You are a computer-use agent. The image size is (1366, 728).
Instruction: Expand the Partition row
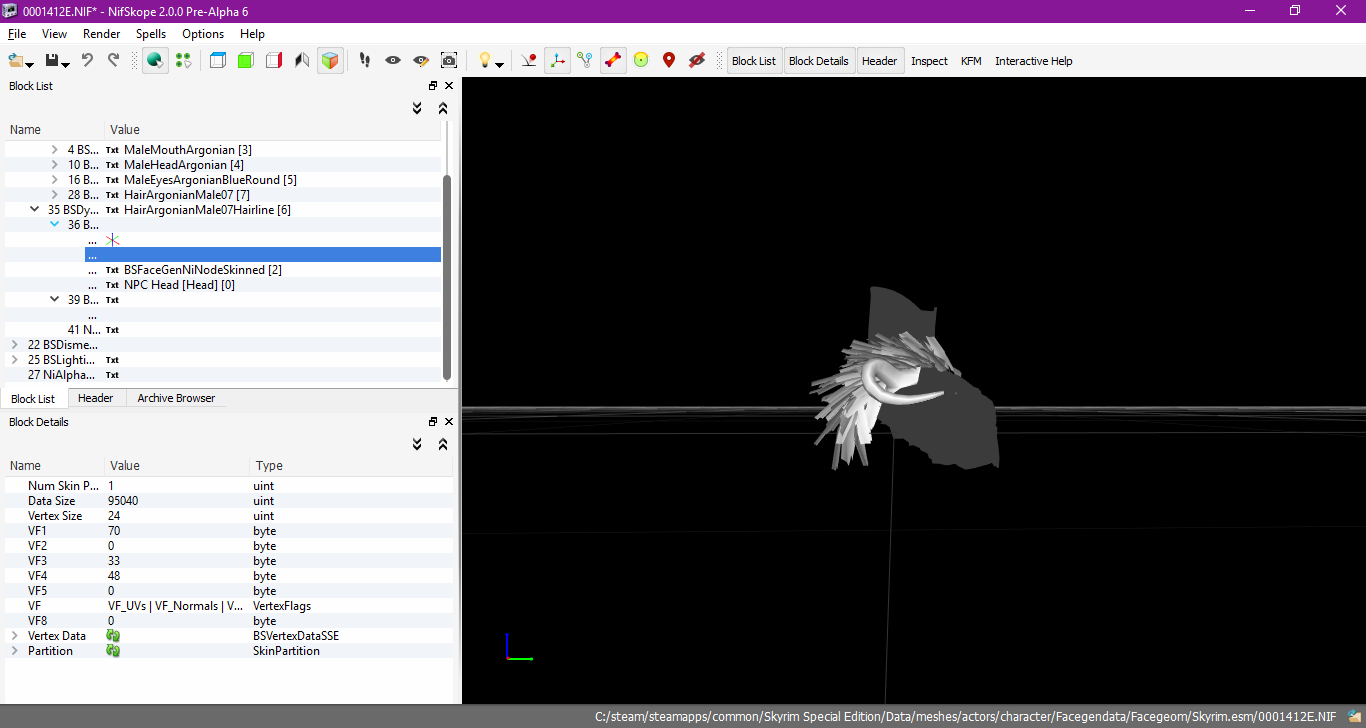point(15,651)
